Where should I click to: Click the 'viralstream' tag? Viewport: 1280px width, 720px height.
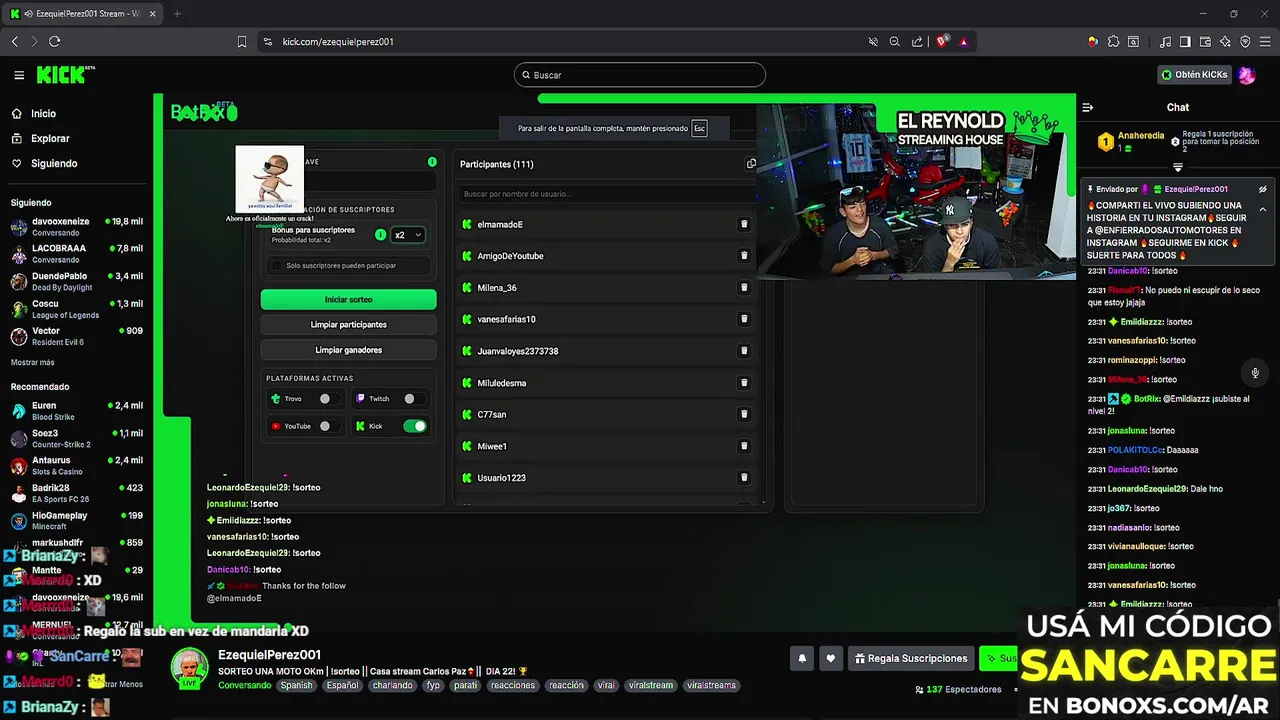pos(651,686)
